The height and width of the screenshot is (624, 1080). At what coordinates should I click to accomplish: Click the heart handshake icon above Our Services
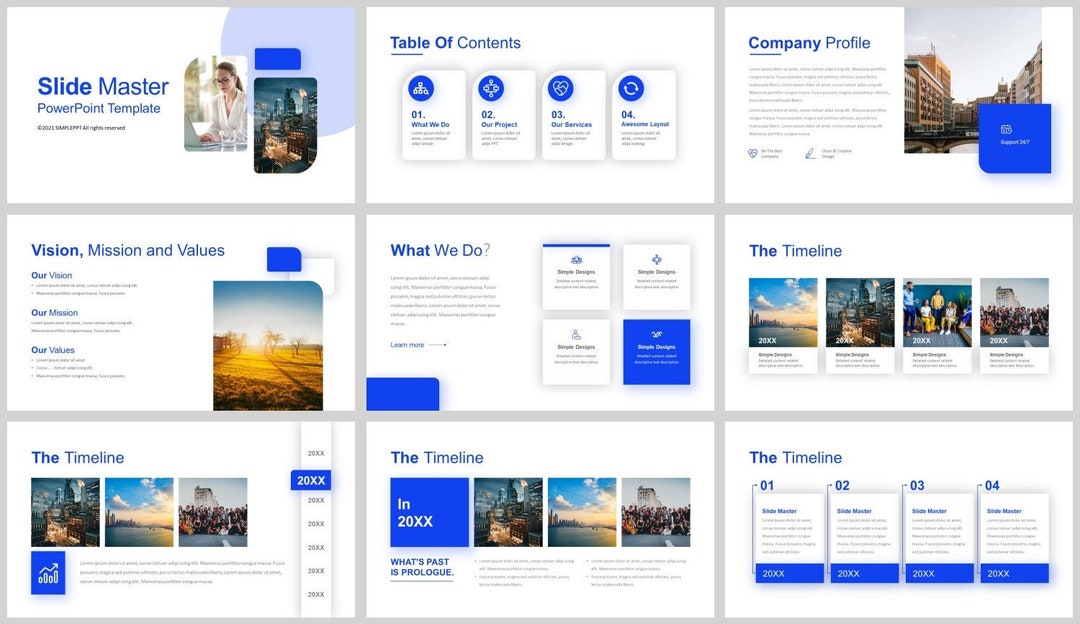click(x=561, y=88)
